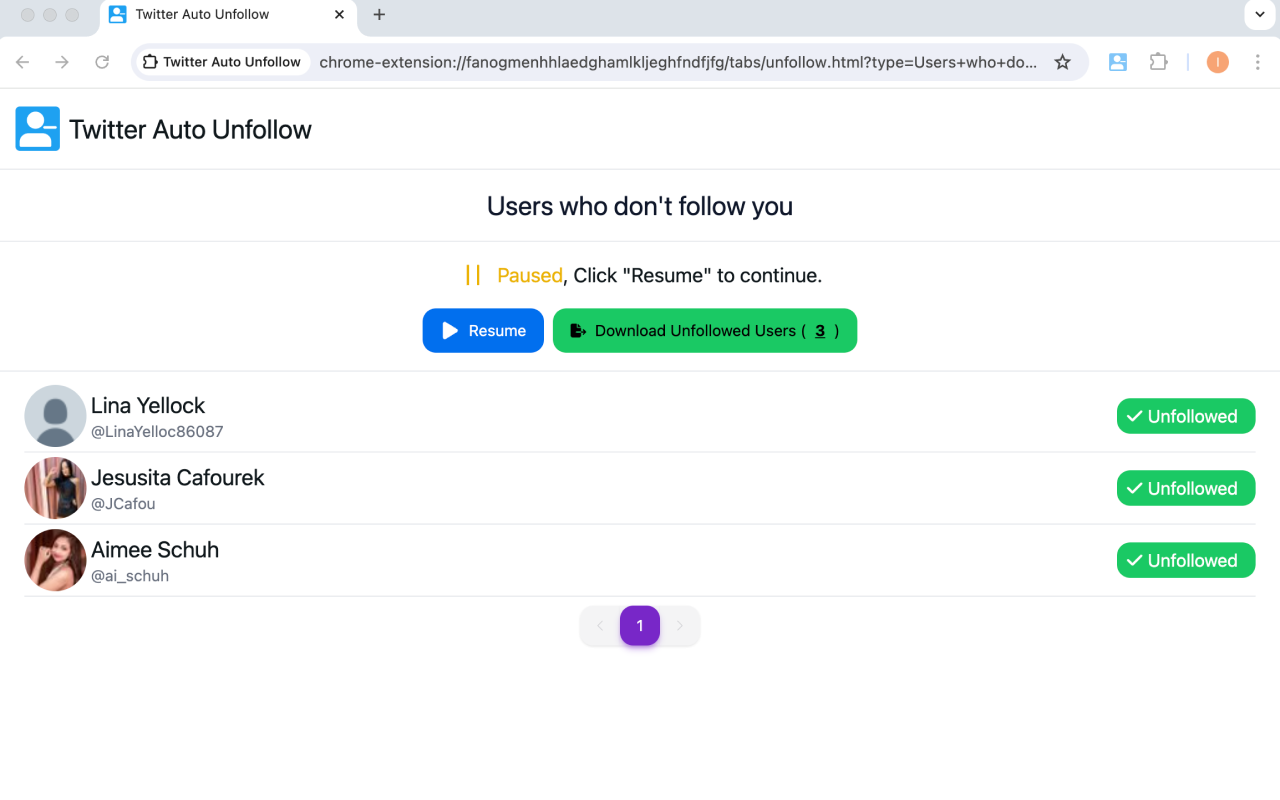Click the Resume button

tap(483, 330)
